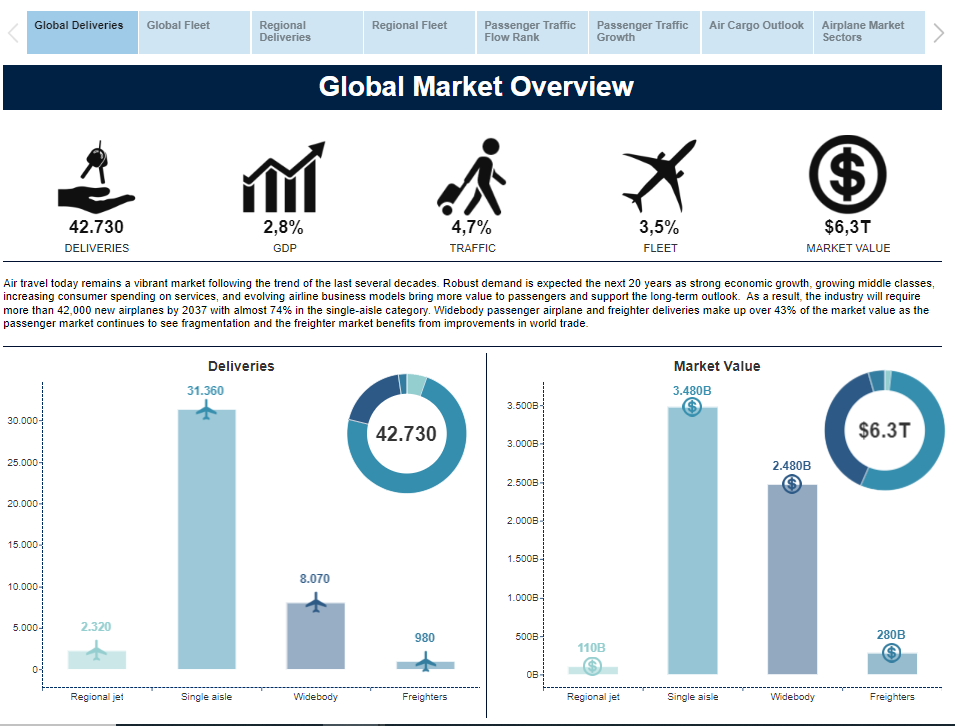Go to the Regional Fleet tab

click(x=419, y=32)
